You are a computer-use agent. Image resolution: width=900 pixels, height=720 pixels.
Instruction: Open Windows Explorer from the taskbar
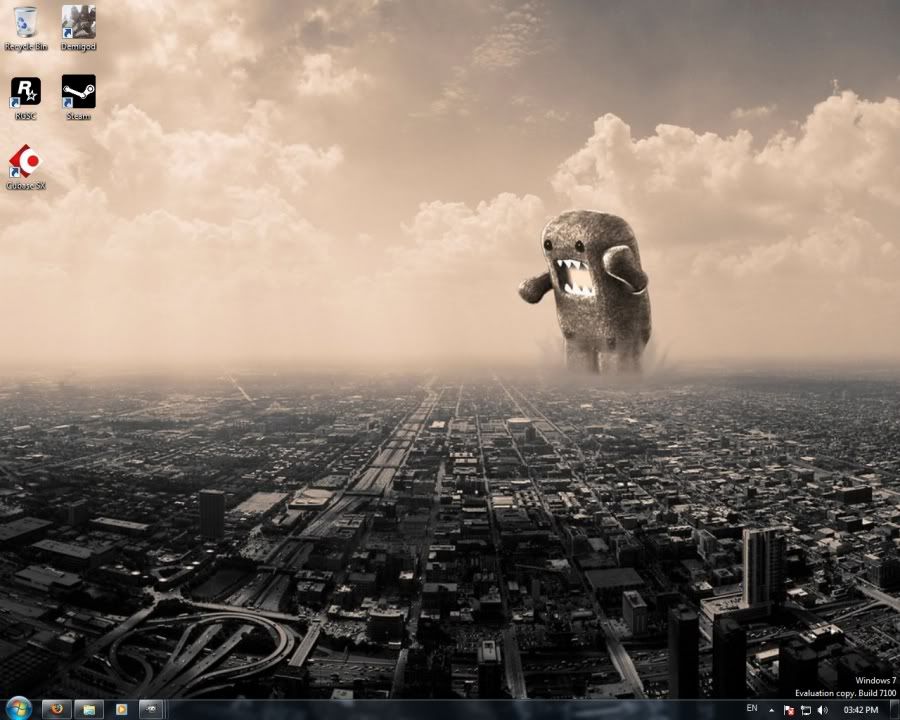coord(88,709)
